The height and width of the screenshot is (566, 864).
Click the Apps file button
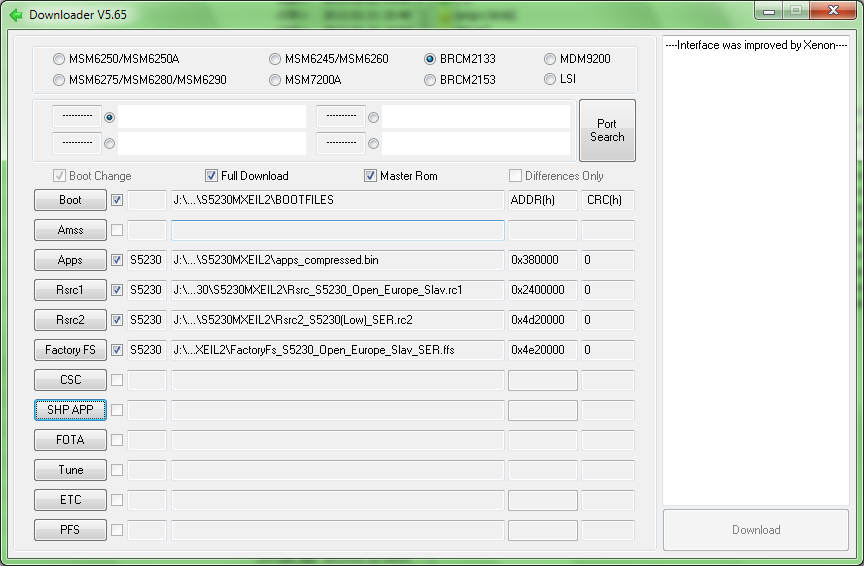pyautogui.click(x=70, y=260)
